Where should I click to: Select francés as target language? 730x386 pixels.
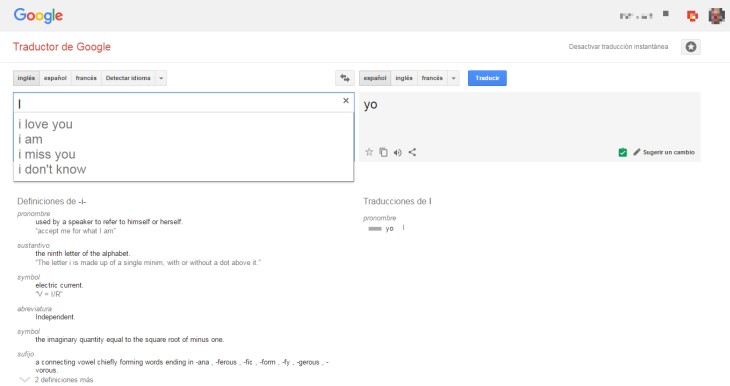tap(432, 78)
